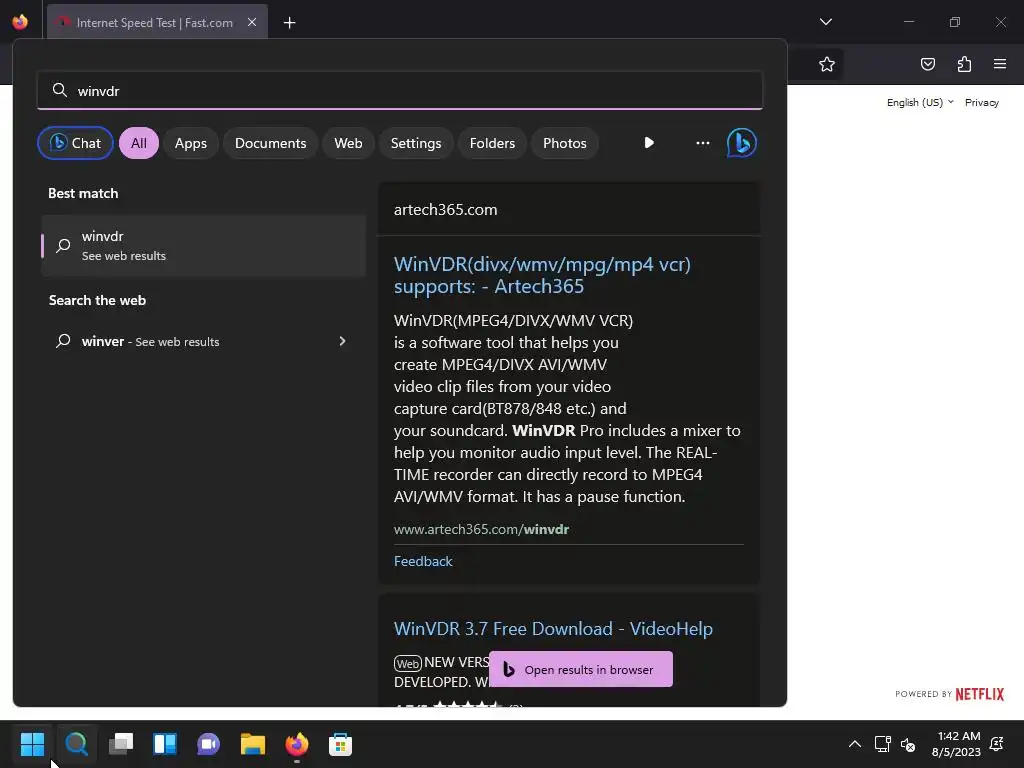Open the Firefox extensions icon
Viewport: 1024px width, 768px height.
click(x=965, y=64)
